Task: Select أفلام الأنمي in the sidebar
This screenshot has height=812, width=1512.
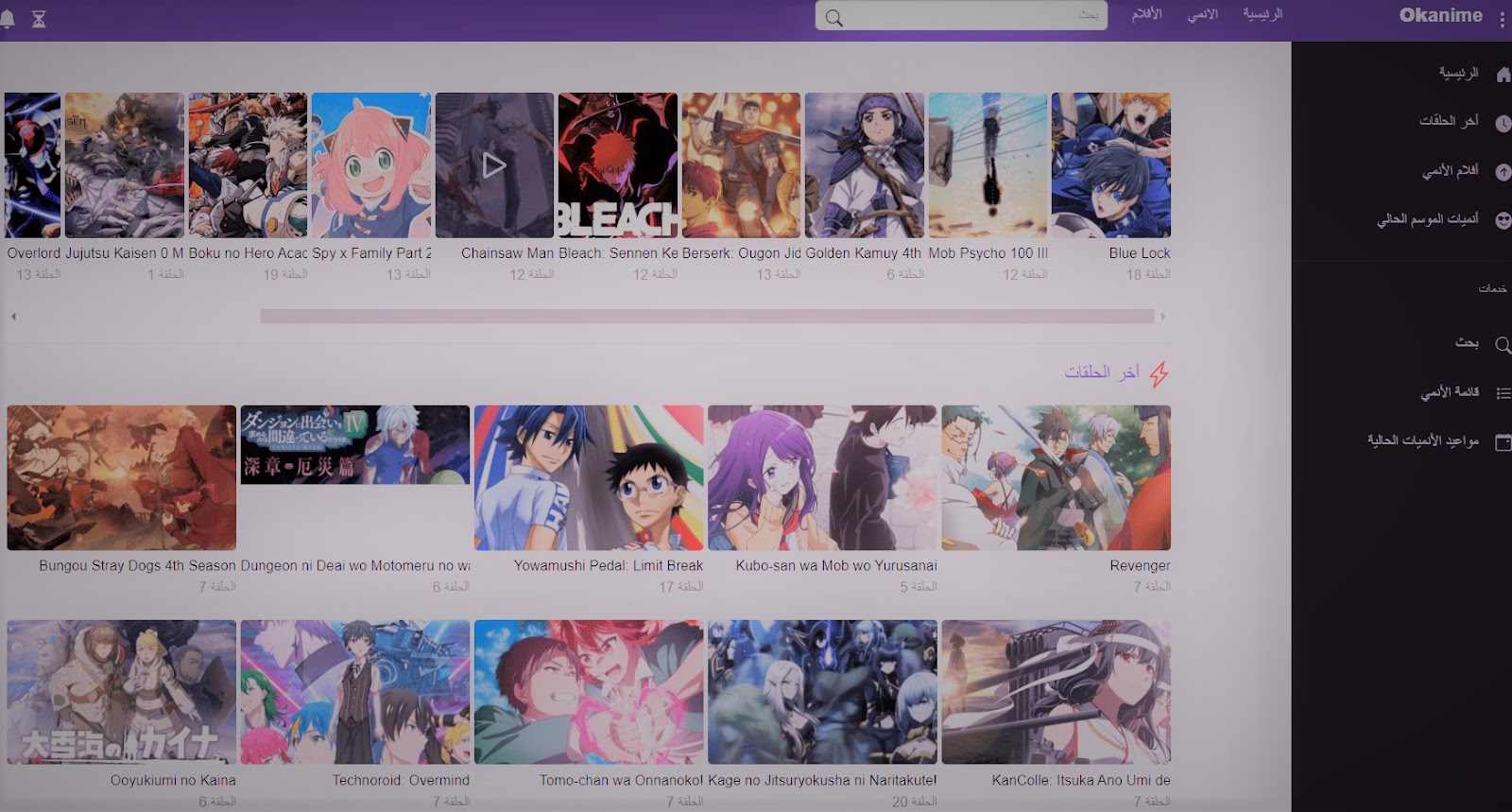Action: click(x=1451, y=170)
